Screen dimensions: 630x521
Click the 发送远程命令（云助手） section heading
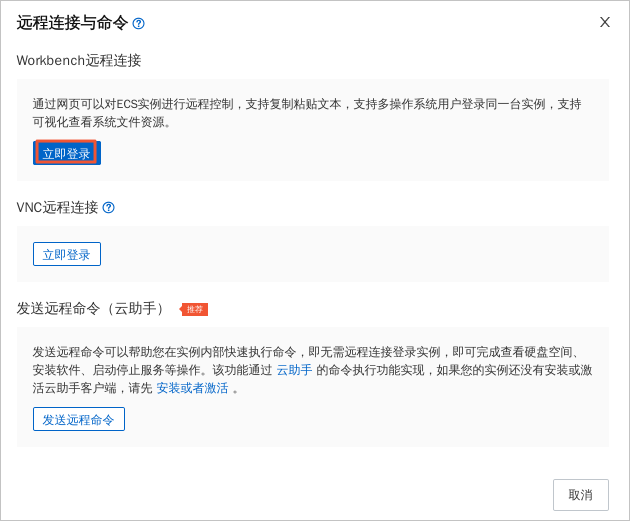[x=92, y=308]
